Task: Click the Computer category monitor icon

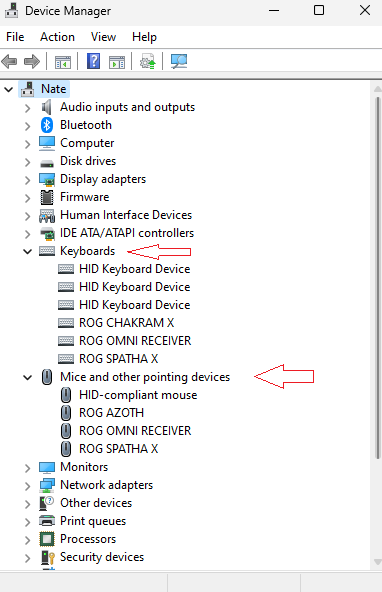Action: pyautogui.click(x=47, y=143)
